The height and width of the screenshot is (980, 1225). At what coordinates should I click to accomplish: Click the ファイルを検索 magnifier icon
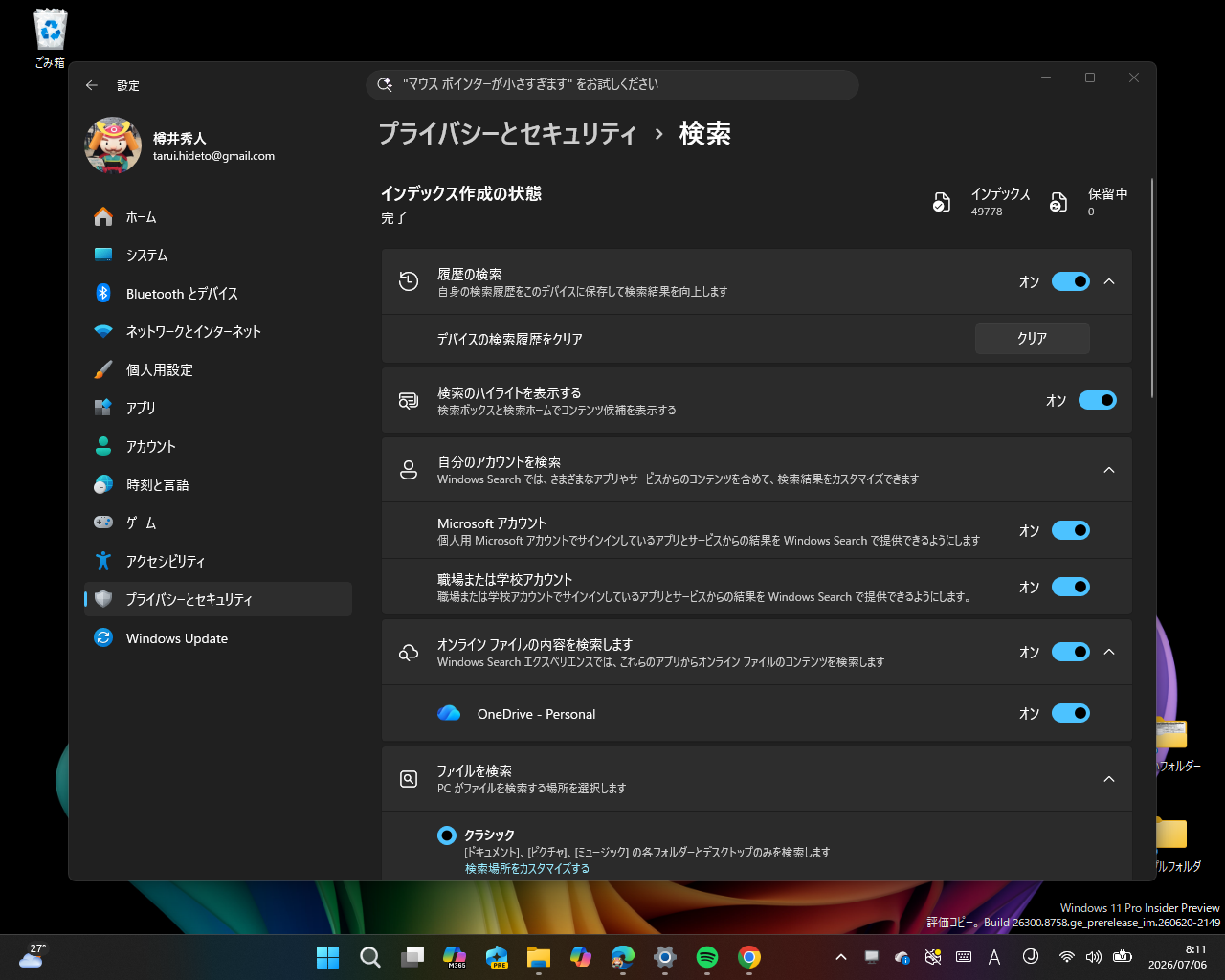click(409, 779)
